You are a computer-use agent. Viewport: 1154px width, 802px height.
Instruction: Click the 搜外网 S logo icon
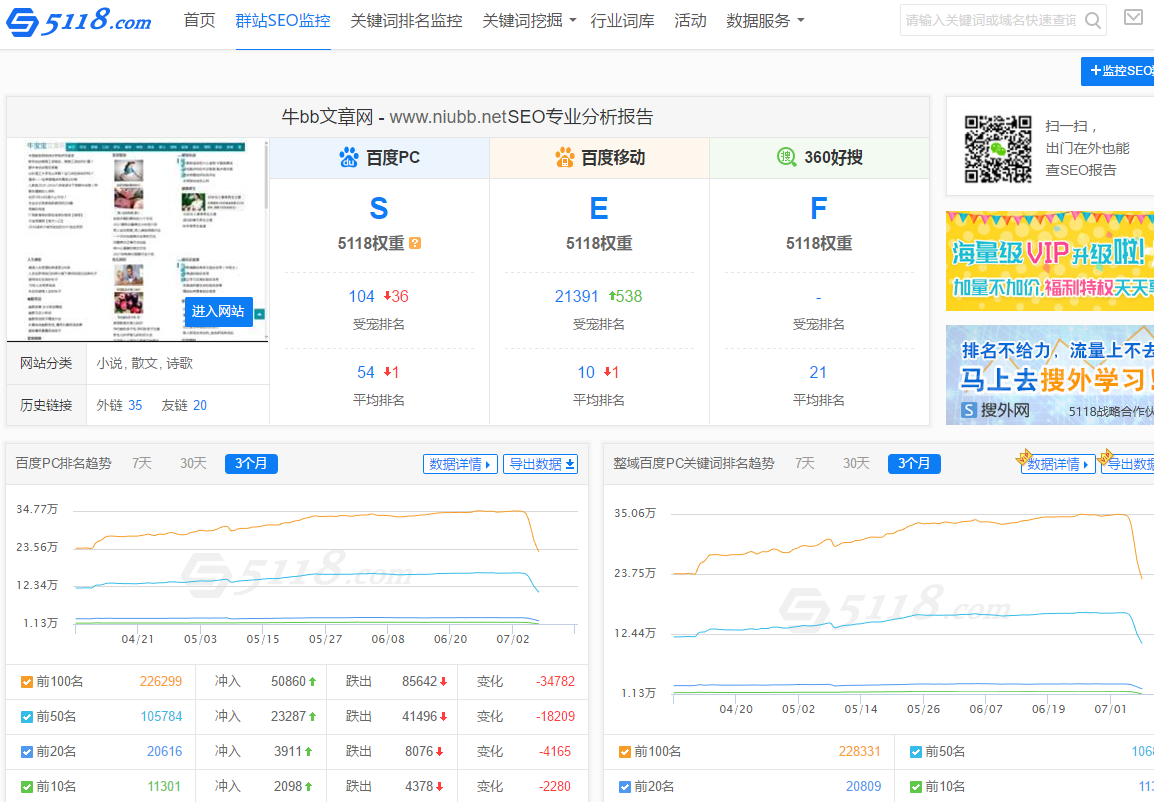(x=969, y=410)
